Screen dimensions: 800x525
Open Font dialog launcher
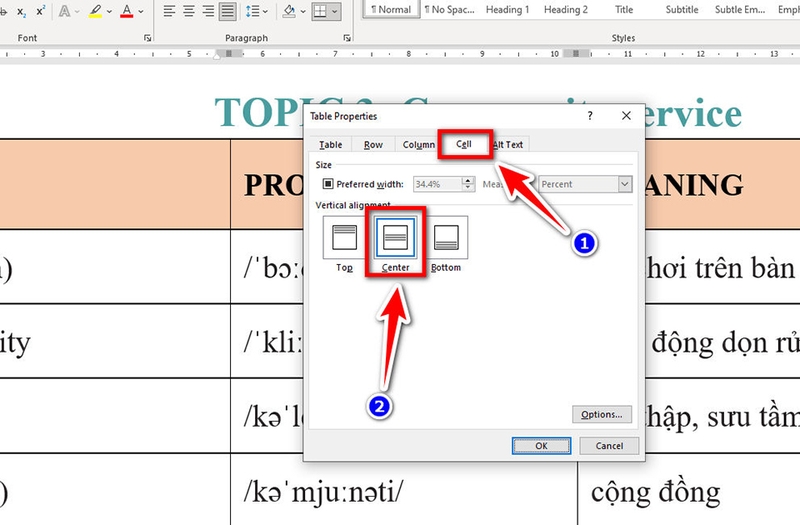point(147,38)
